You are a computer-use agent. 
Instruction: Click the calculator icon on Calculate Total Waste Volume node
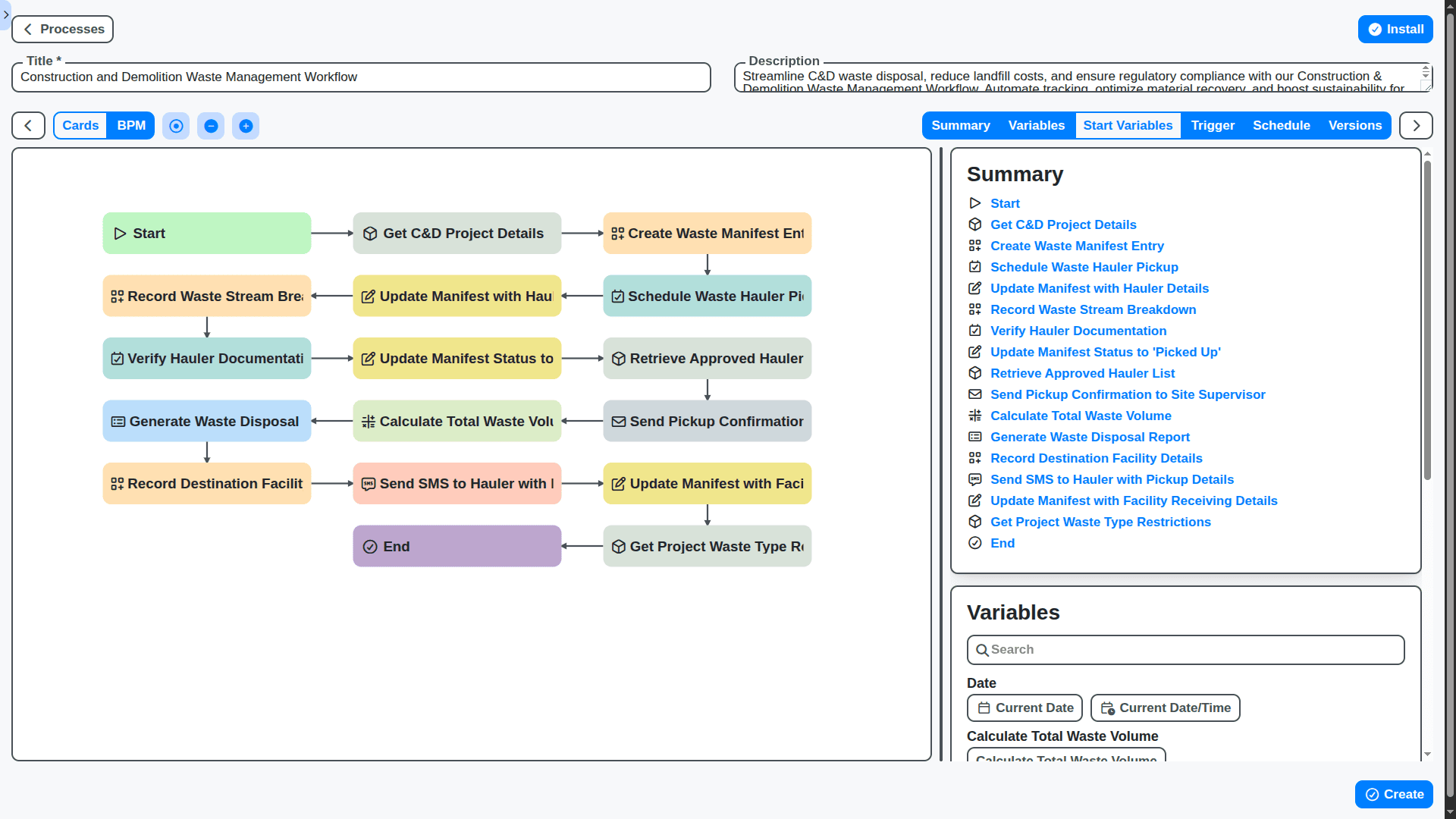(369, 421)
